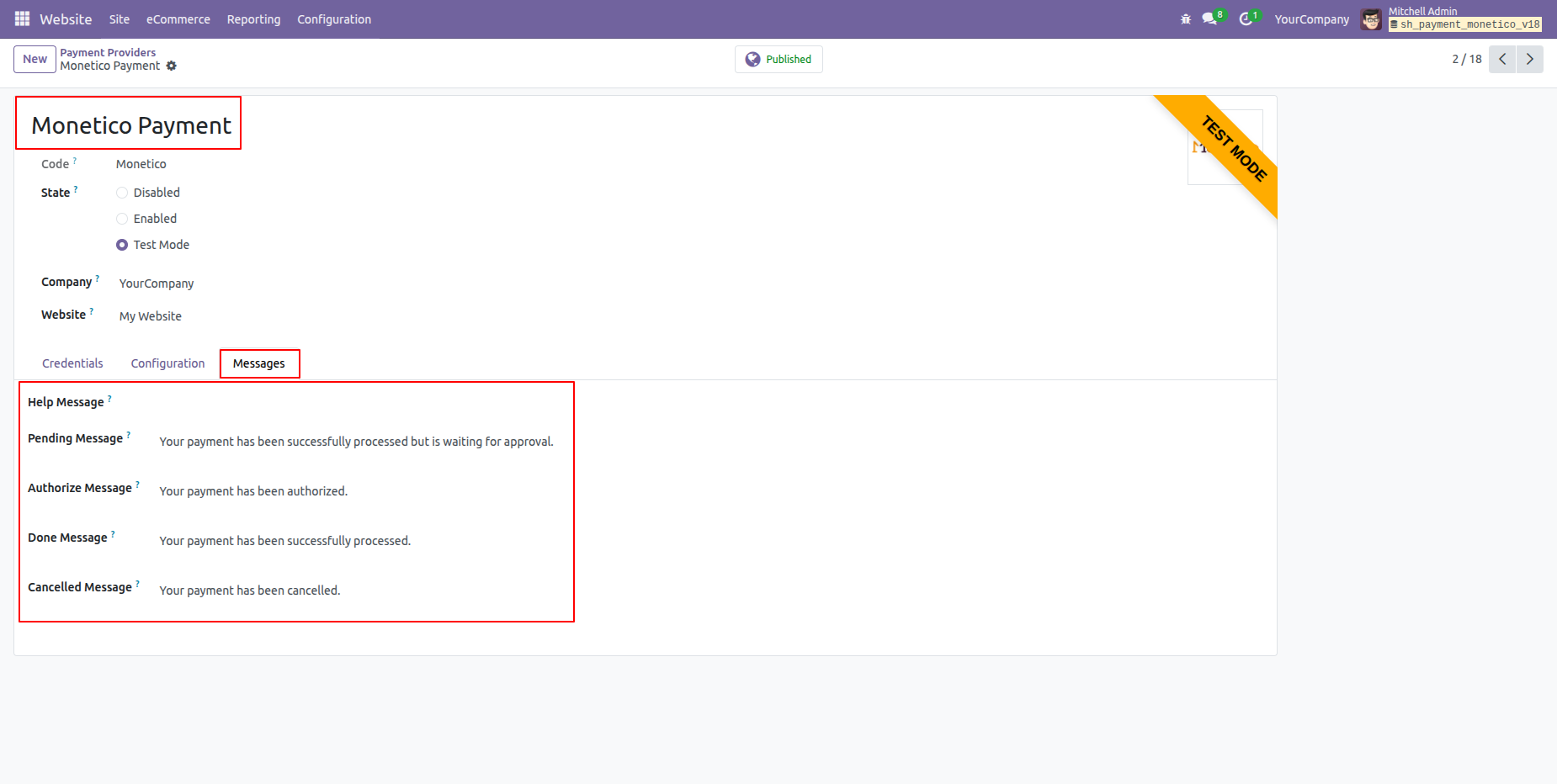The width and height of the screenshot is (1557, 784).
Task: Click the Code help tooltip mark
Action: [x=74, y=159]
